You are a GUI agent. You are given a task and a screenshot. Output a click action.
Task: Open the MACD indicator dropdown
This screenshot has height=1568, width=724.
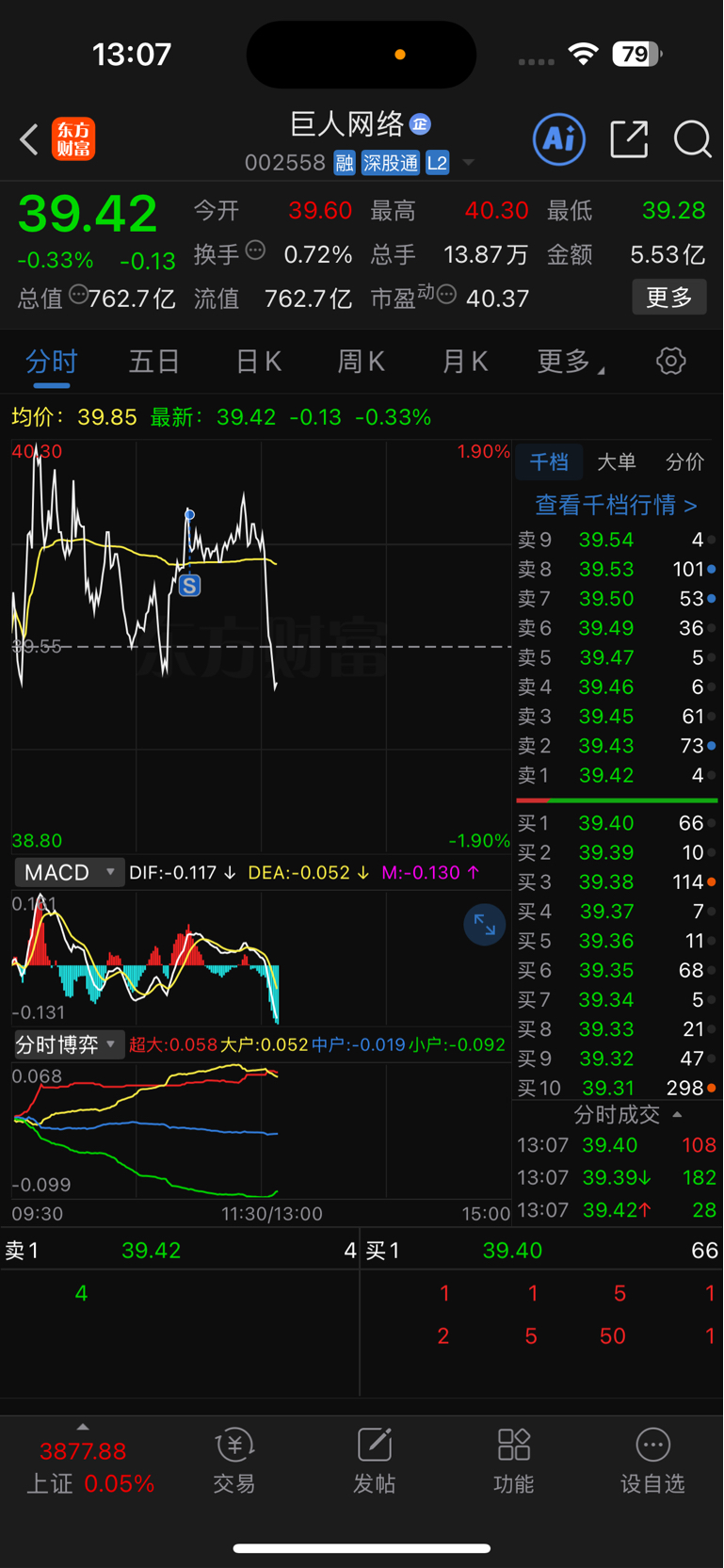tap(70, 872)
